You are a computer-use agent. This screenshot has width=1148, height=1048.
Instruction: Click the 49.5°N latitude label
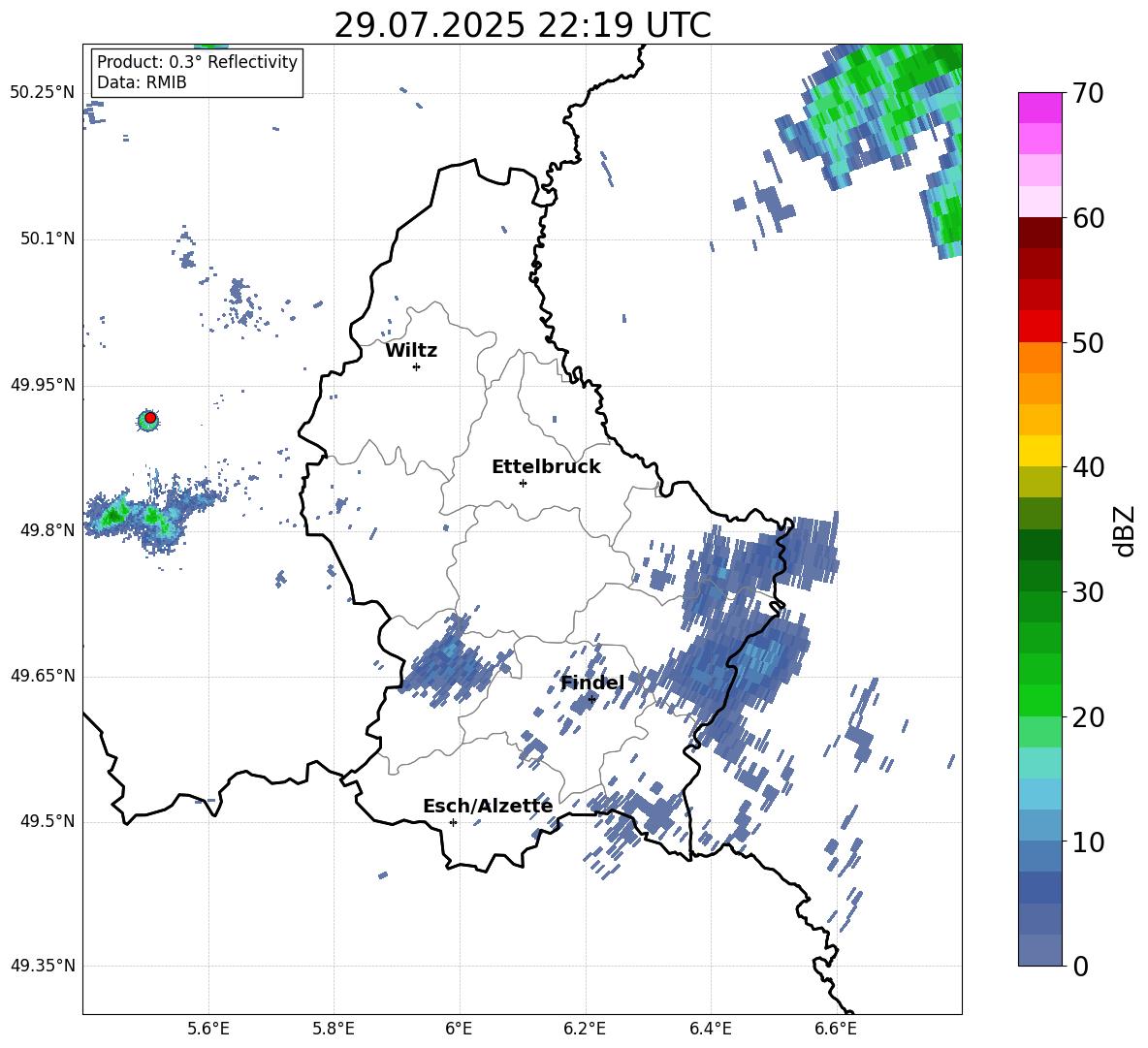48,820
